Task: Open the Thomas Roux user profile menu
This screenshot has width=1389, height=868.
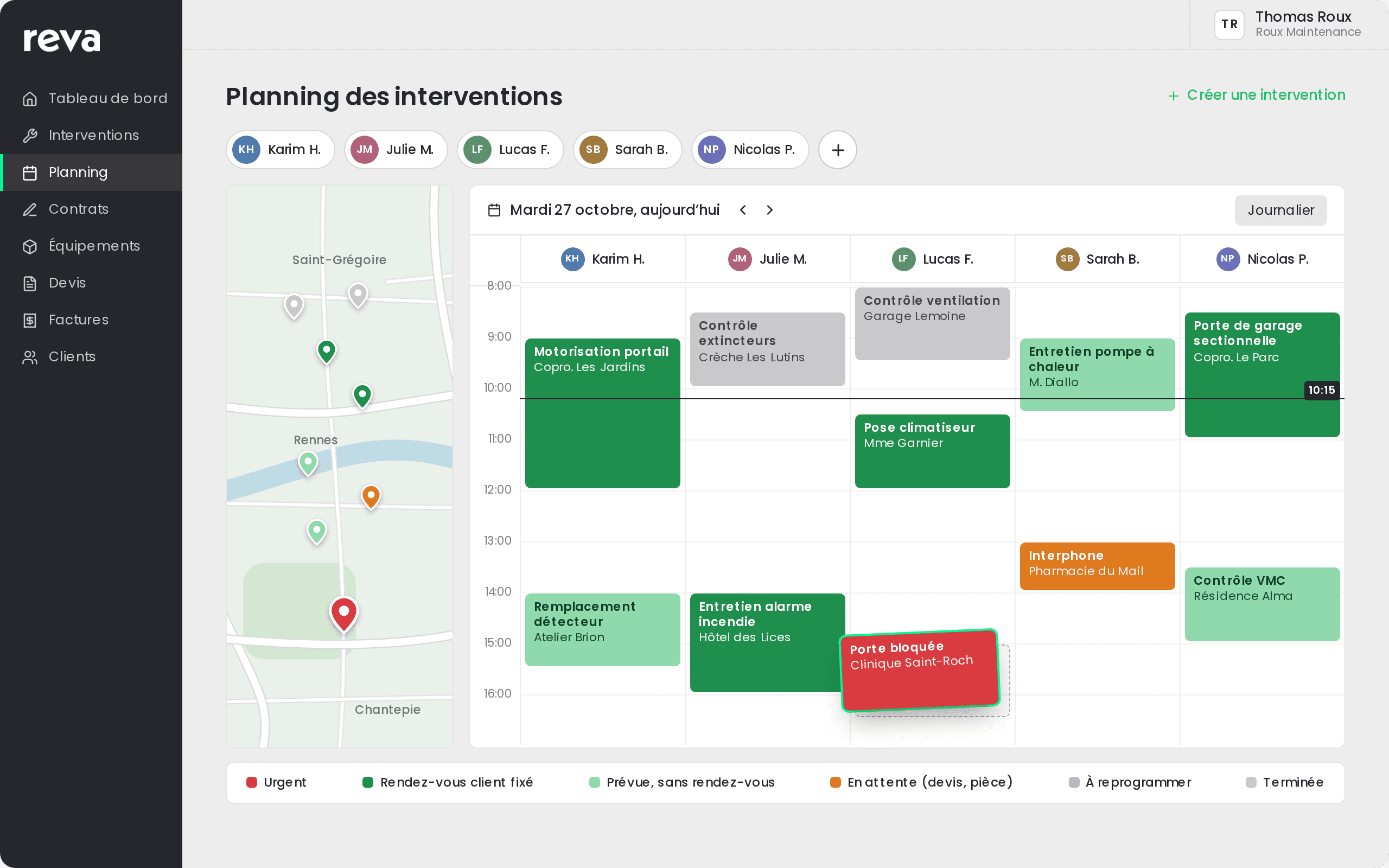Action: (x=1288, y=24)
